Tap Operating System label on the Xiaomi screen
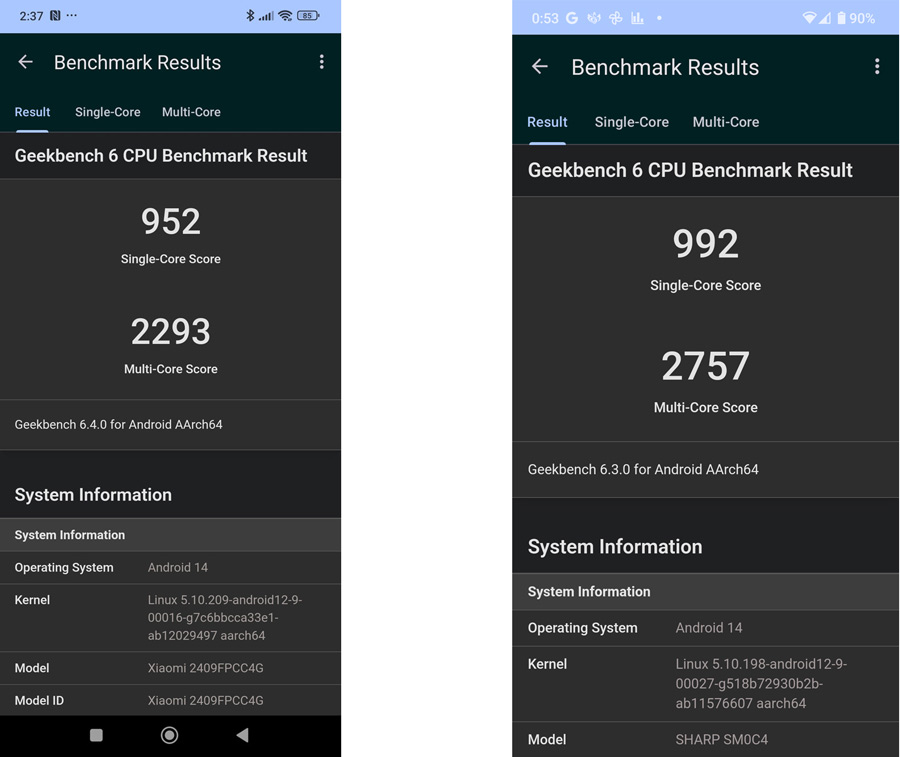The height and width of the screenshot is (757, 900). pos(64,568)
